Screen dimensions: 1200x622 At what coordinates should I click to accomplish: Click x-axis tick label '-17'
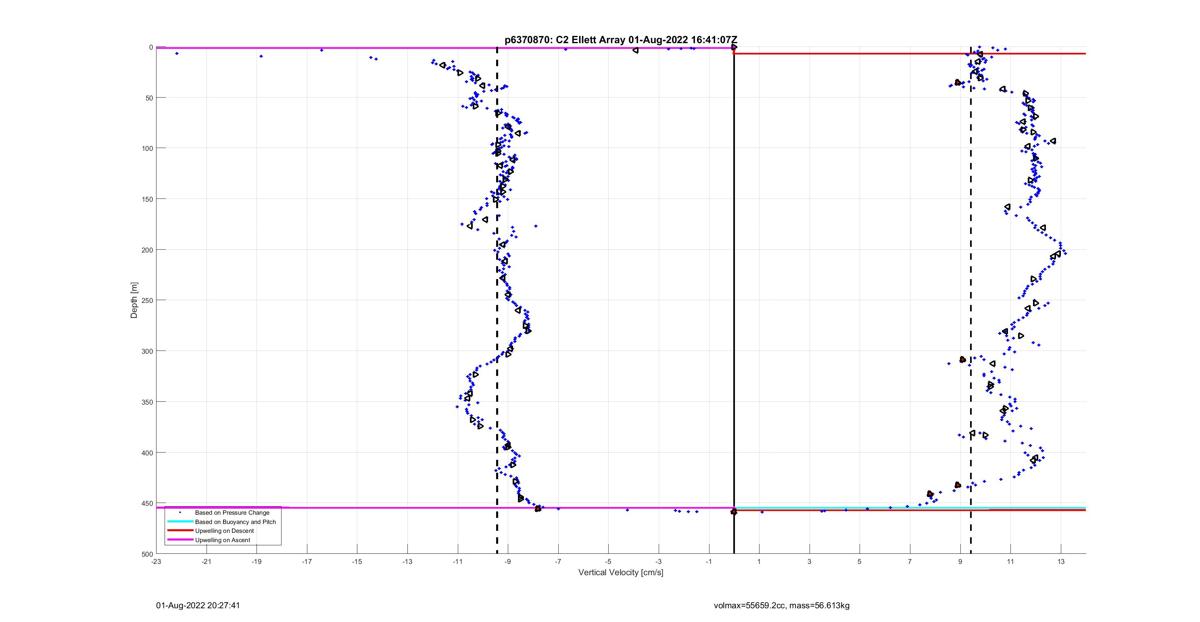[307, 562]
